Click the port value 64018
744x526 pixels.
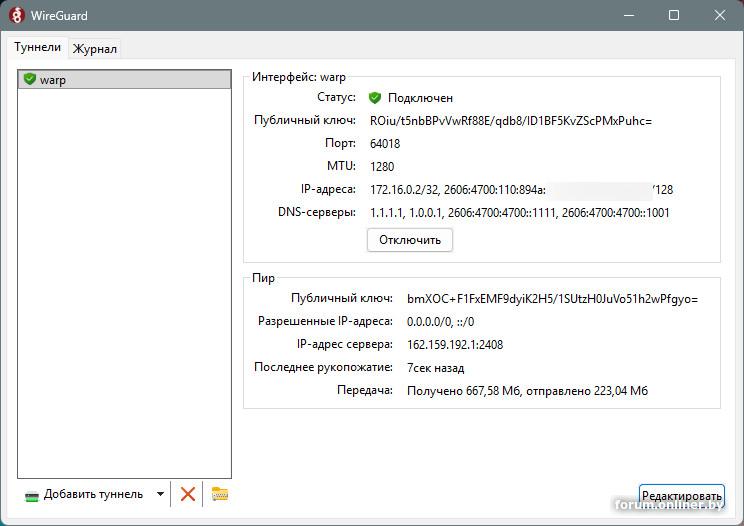[x=385, y=144]
